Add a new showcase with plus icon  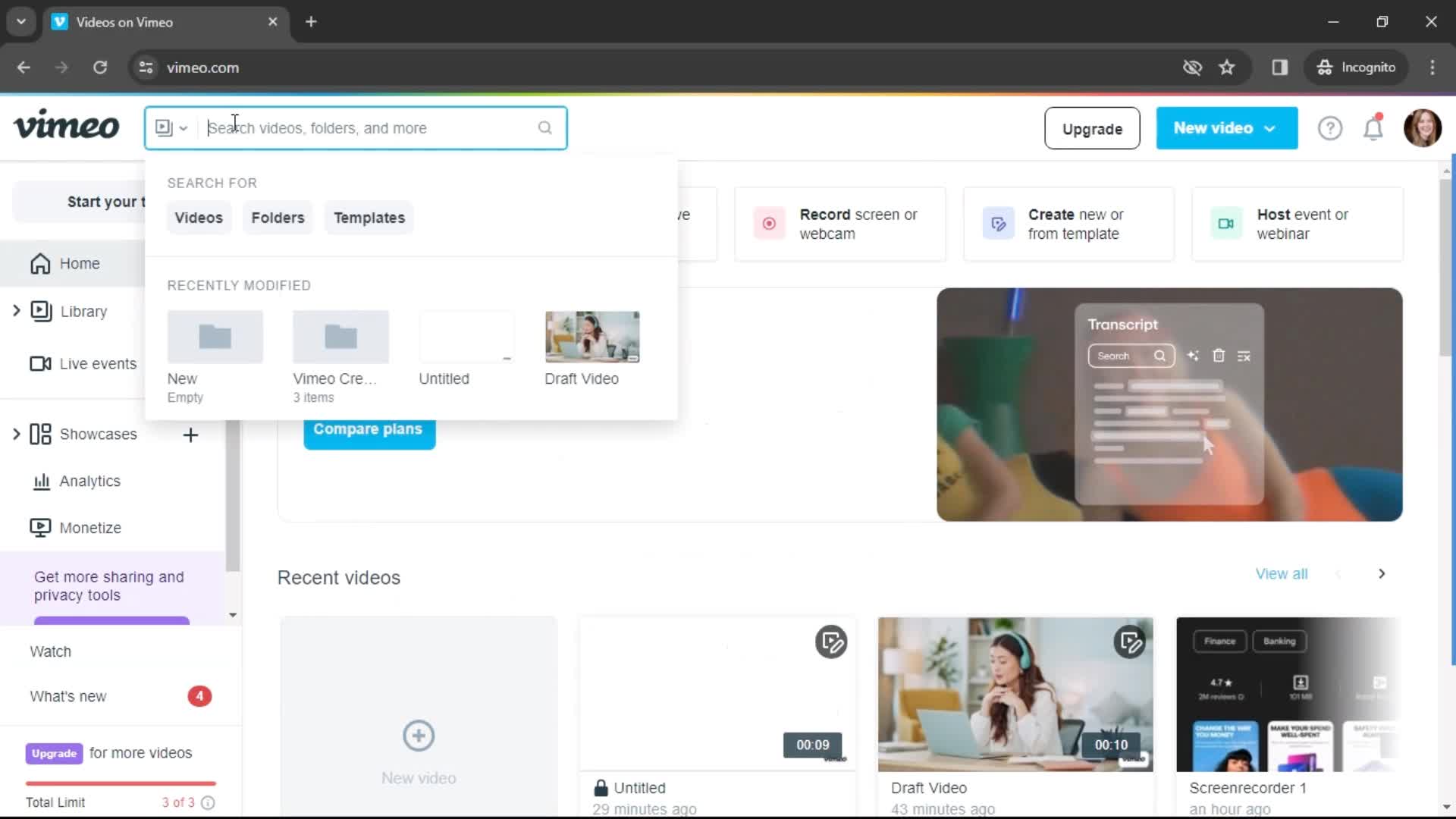click(191, 435)
